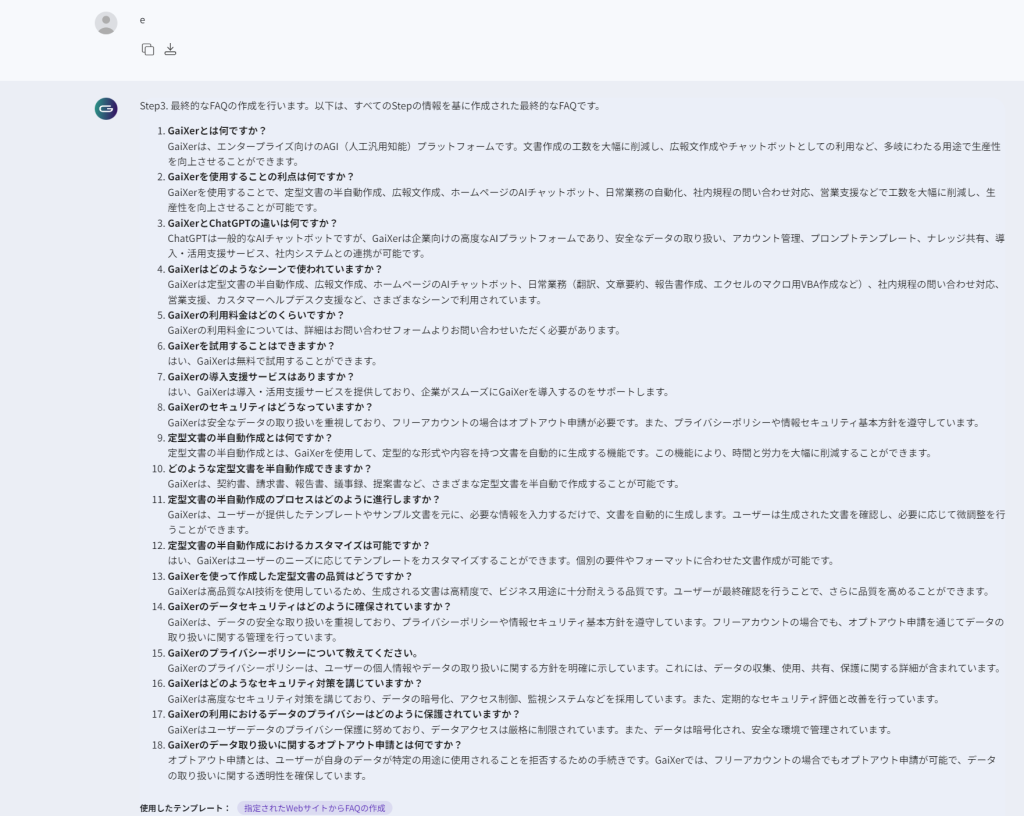
Task: Click FAQ heading "GaiXerはどのようなシーンで使われていますか？"
Action: [275, 269]
